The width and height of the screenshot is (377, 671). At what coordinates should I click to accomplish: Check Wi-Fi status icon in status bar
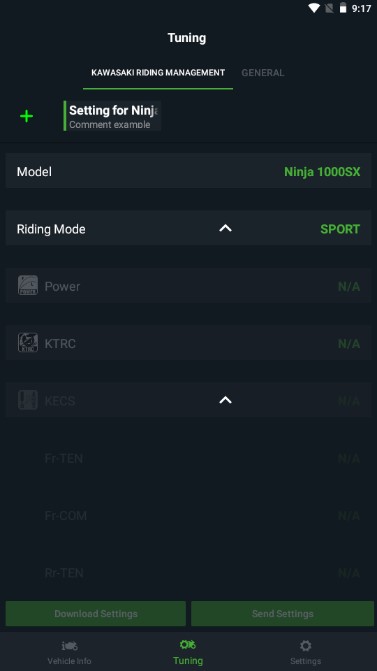pyautogui.click(x=314, y=8)
